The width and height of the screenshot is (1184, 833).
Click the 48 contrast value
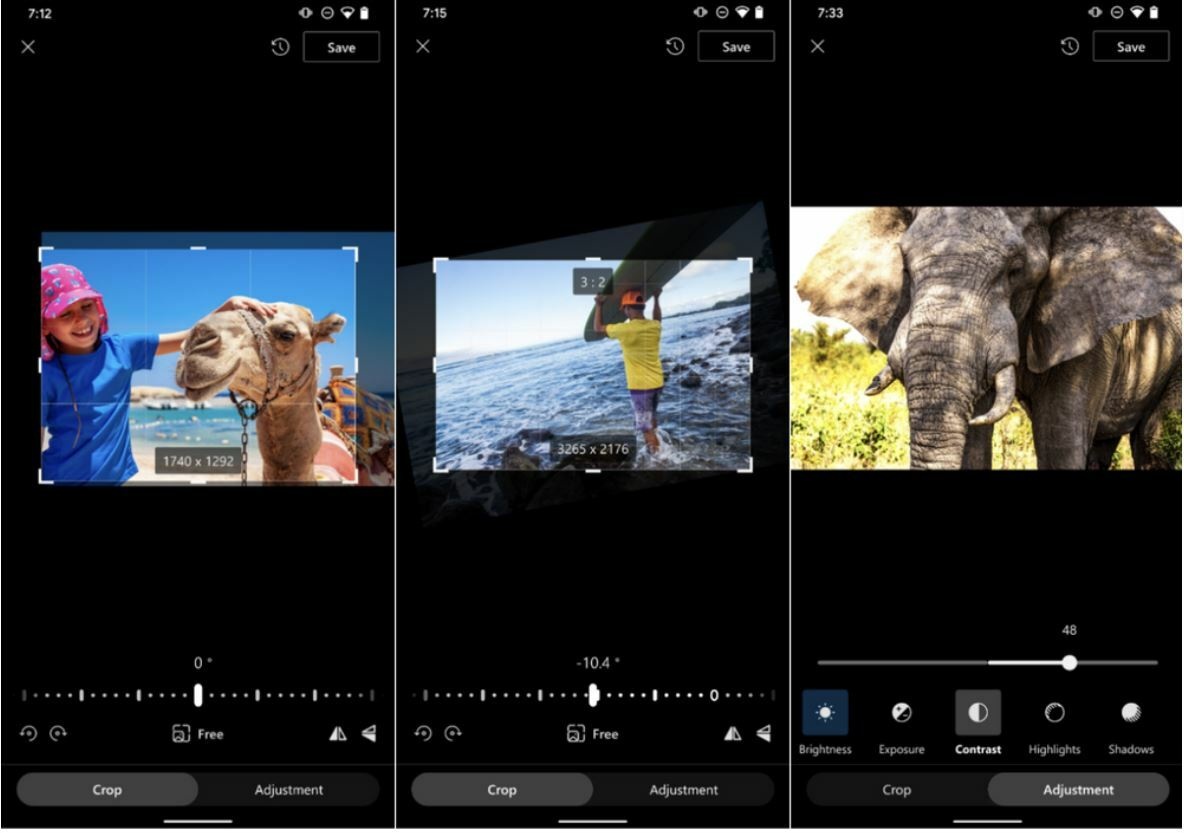(1069, 630)
